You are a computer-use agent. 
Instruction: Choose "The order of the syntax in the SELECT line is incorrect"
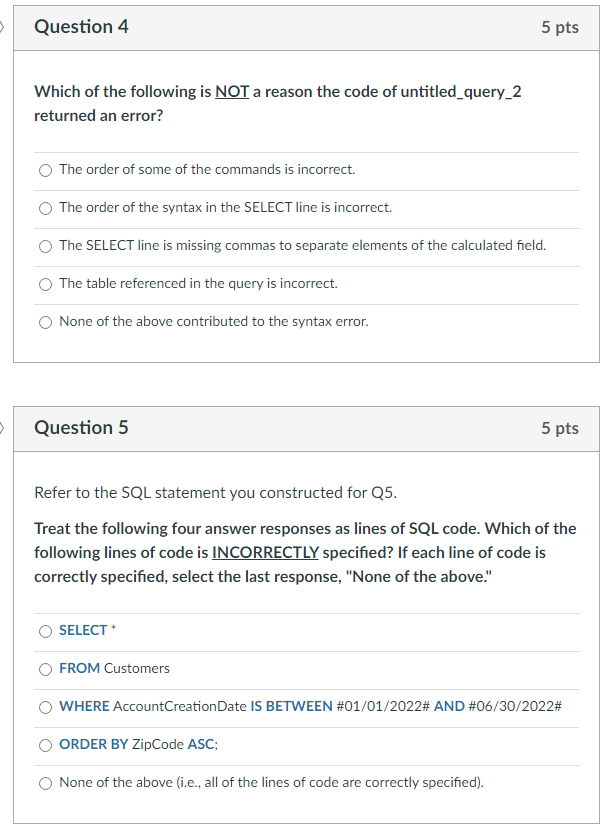point(45,207)
